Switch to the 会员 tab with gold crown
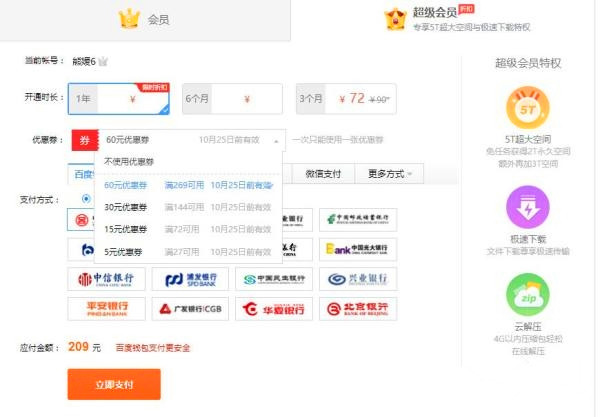This screenshot has width=600, height=417. coord(145,19)
